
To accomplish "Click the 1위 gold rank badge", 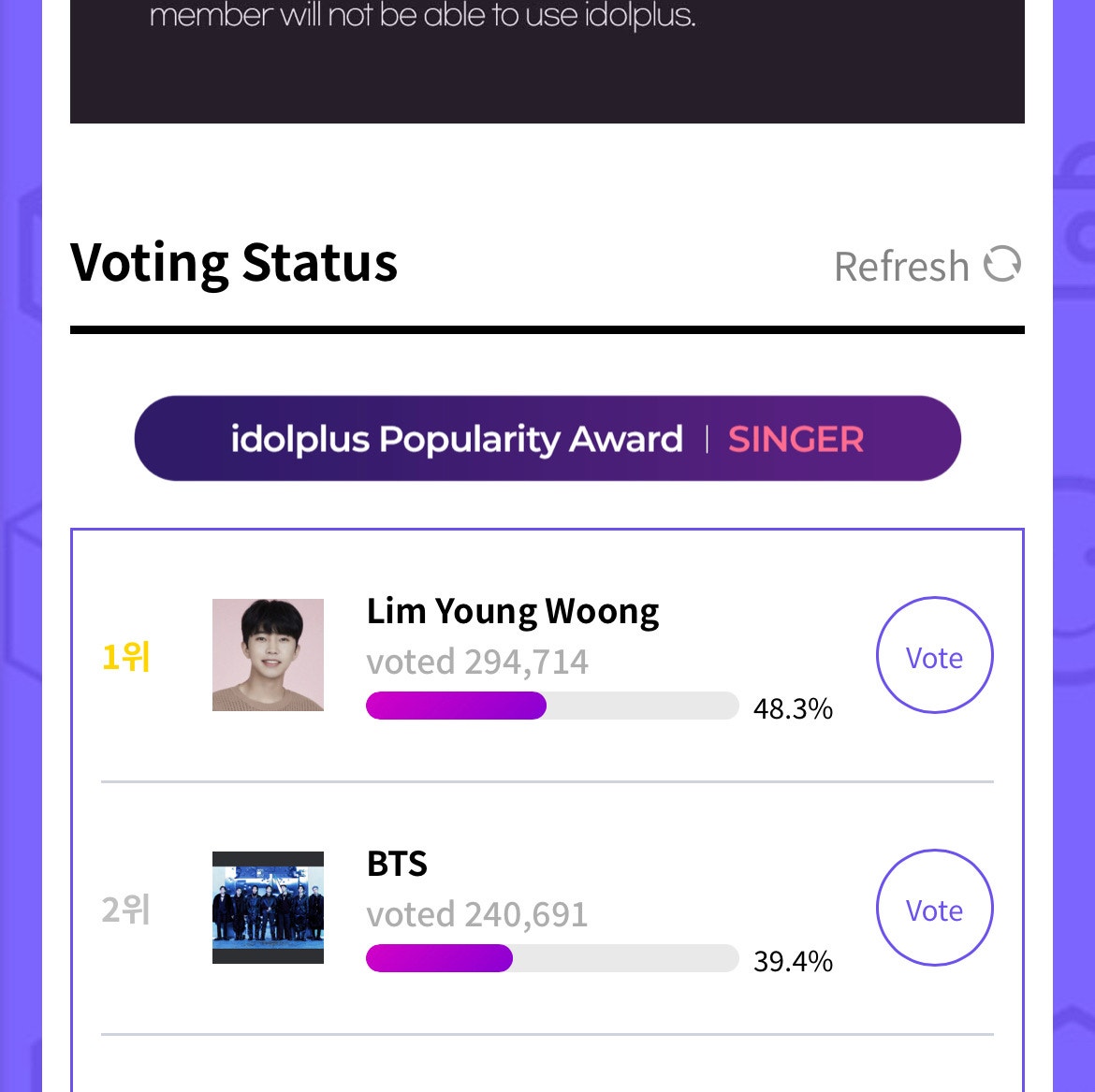I will point(126,656).
